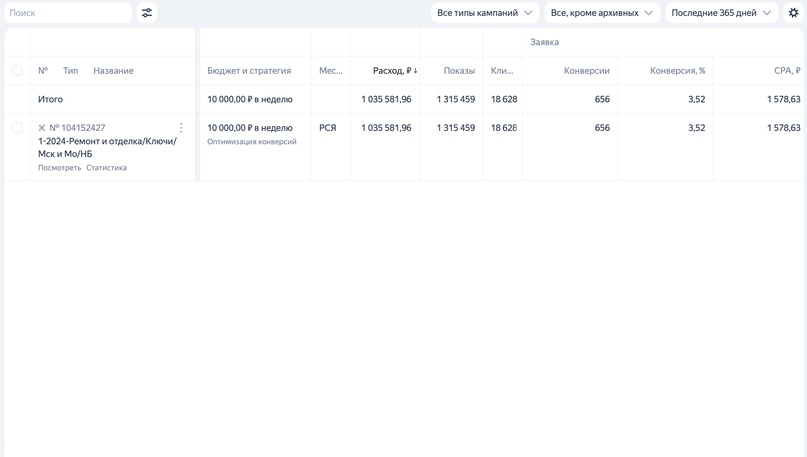Click the 'Мес...' column header
Image resolution: width=807 pixels, height=457 pixels.
pyautogui.click(x=330, y=71)
